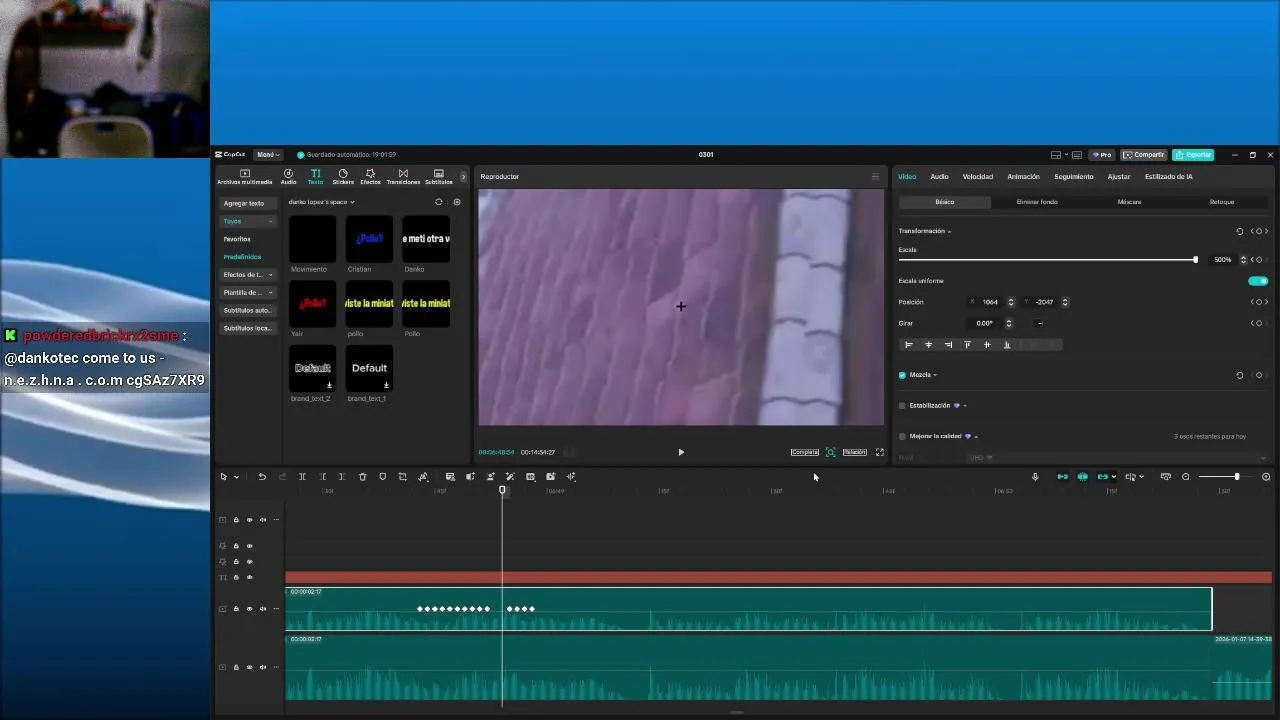
Task: Enter fullscreen preview in the player
Action: pos(880,452)
